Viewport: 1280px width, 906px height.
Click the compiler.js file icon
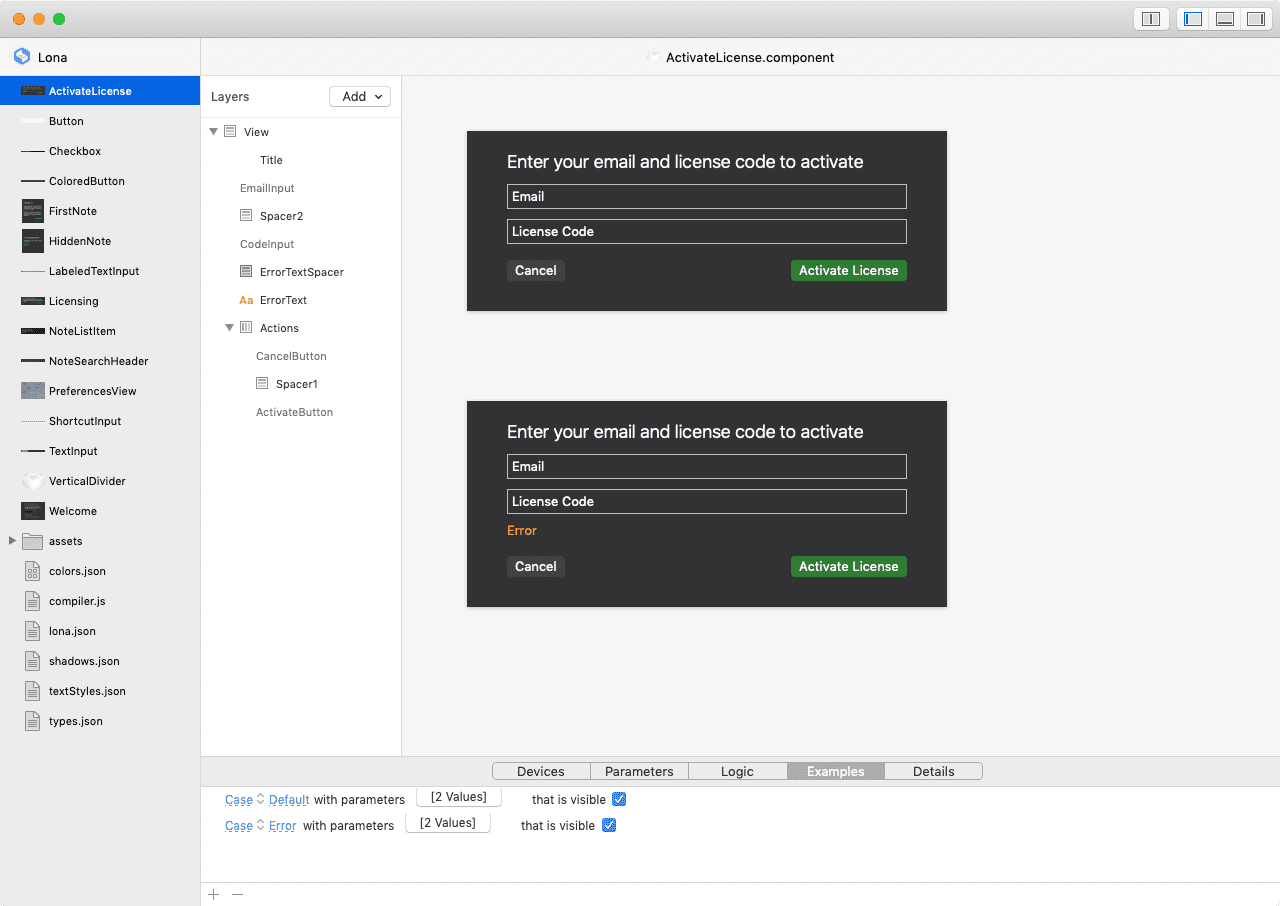33,601
